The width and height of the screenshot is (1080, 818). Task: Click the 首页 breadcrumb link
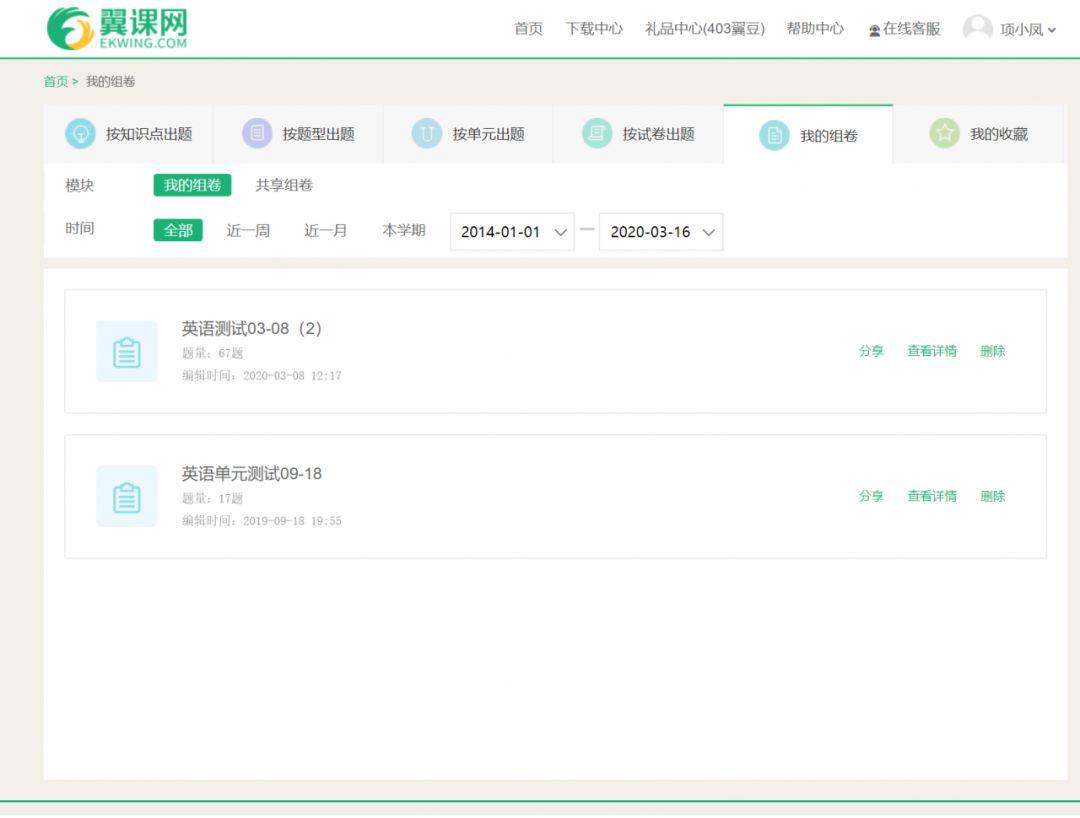coord(55,82)
